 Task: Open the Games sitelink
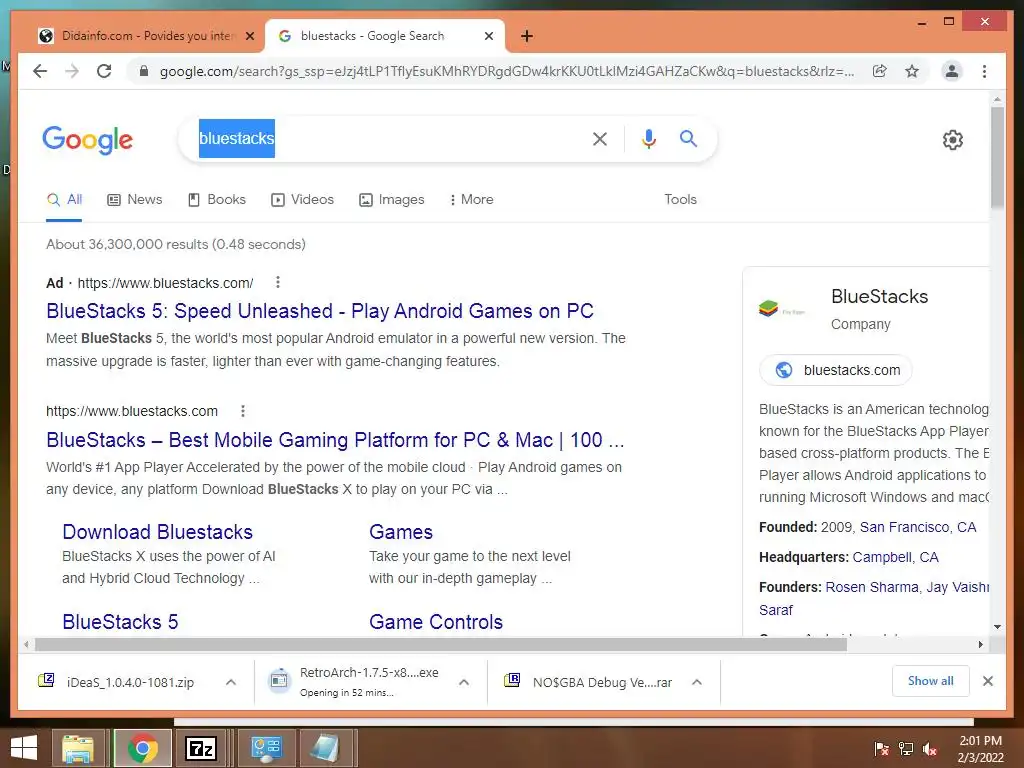(401, 532)
